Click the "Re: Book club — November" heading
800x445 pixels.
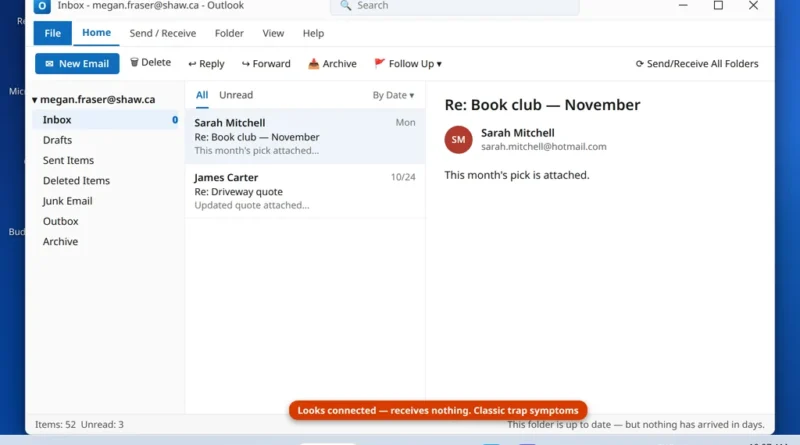(x=542, y=105)
